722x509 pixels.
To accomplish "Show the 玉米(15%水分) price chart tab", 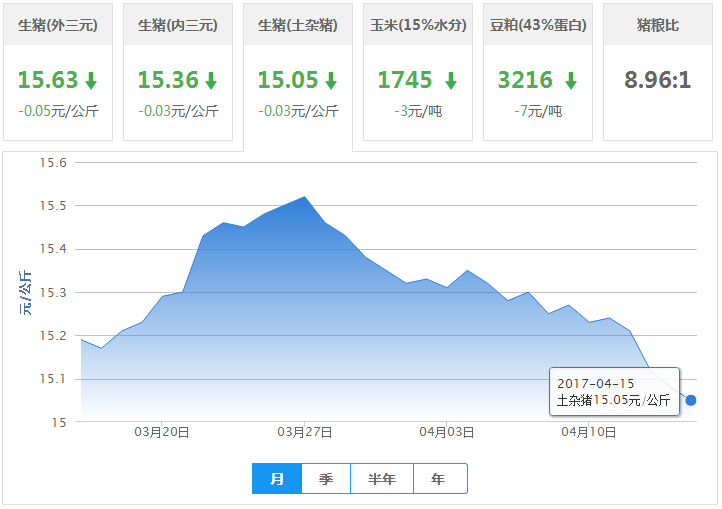I will (418, 25).
